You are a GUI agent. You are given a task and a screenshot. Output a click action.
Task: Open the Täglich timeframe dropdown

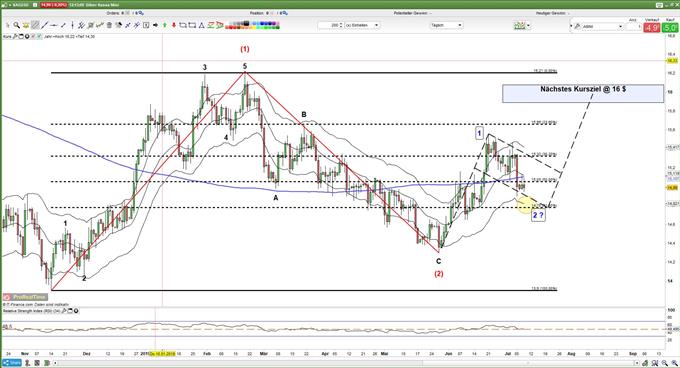click(446, 25)
